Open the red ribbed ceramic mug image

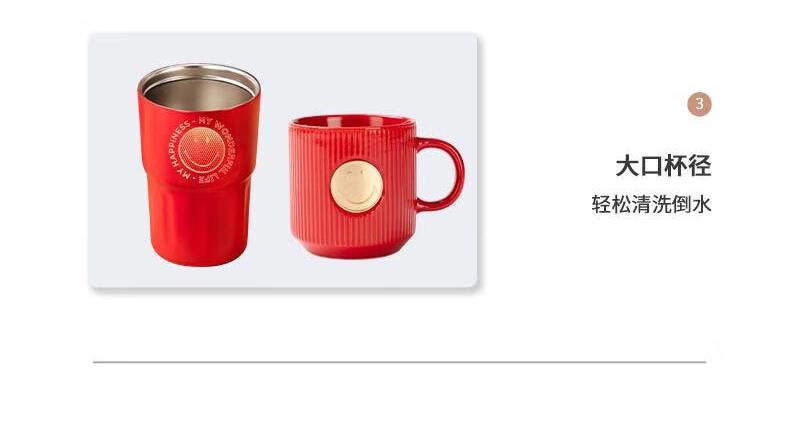tap(376, 187)
